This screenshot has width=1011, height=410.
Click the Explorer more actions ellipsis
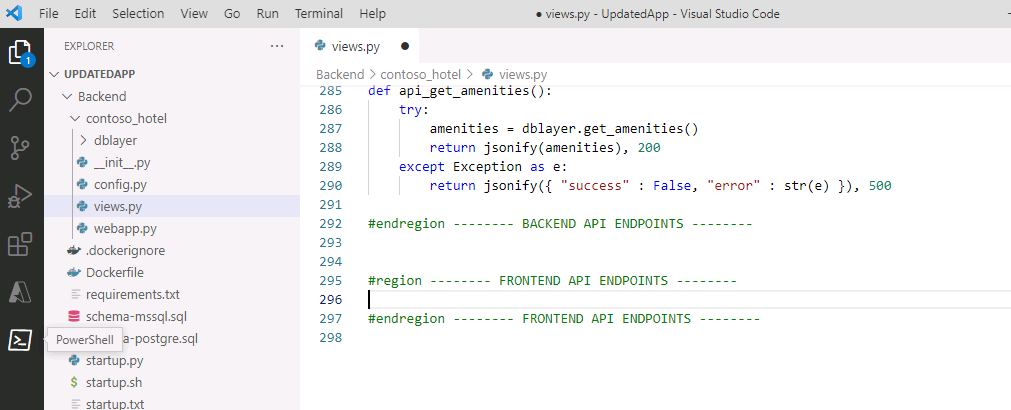pos(277,46)
